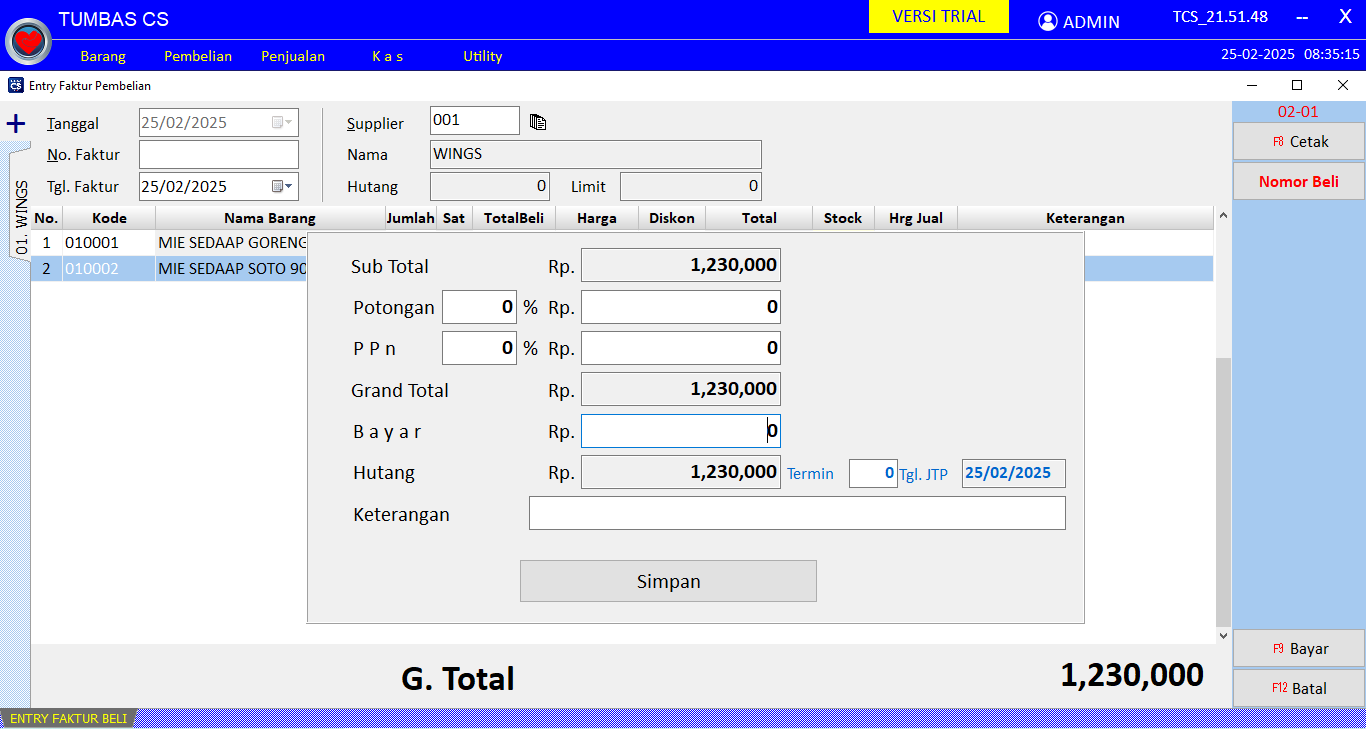Close the Entry Faktur Pembelian window
Screen dimensions: 1366x729
(x=1343, y=85)
